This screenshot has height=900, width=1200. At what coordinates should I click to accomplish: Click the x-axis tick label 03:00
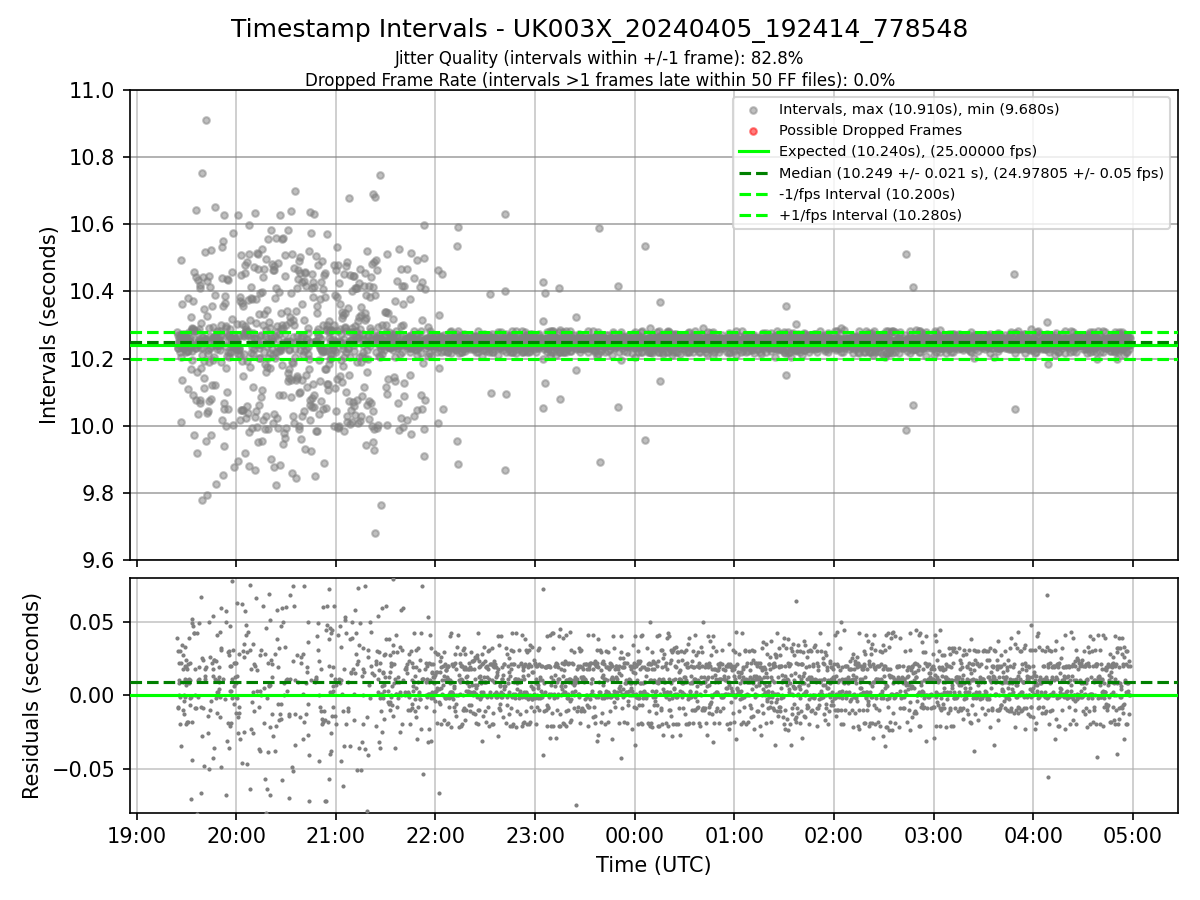click(x=933, y=834)
